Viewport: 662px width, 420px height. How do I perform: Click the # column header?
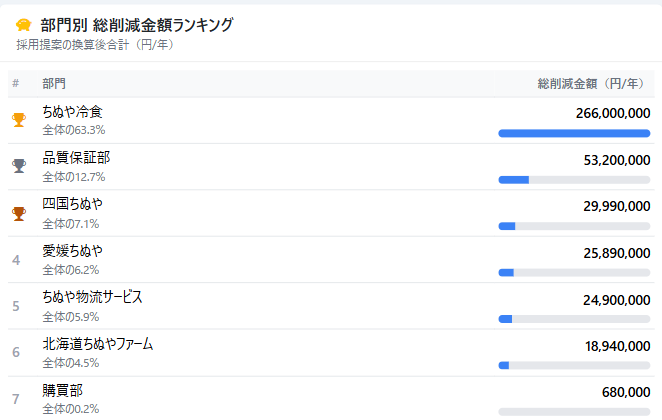[16, 83]
